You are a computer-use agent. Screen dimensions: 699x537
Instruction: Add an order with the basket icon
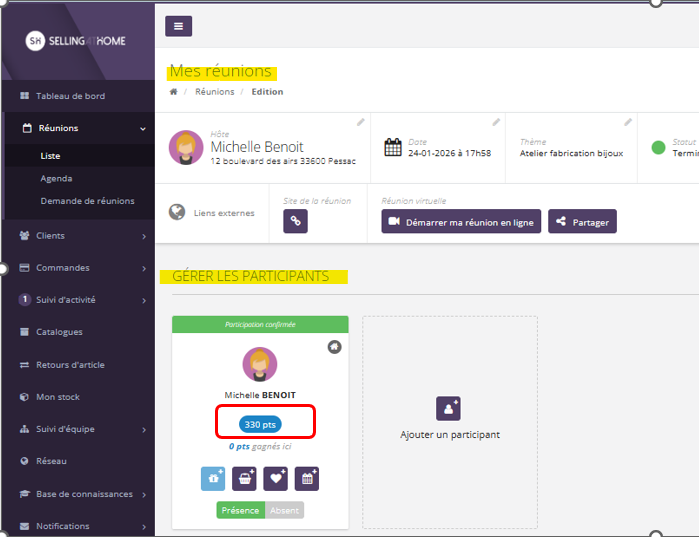(x=244, y=478)
